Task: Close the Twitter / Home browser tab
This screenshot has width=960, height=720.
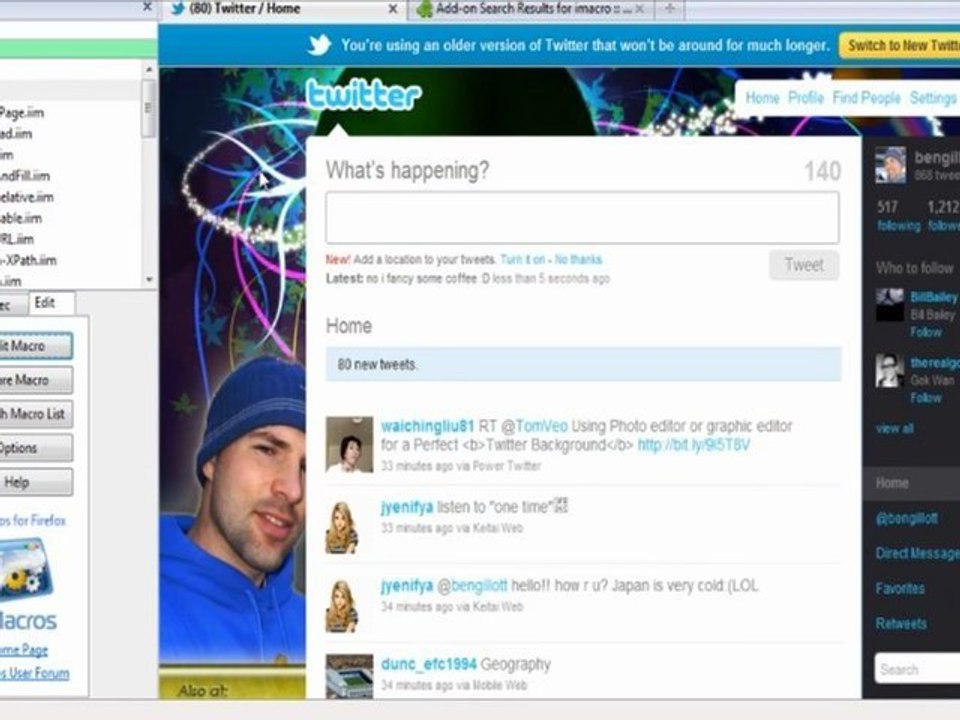Action: point(393,9)
